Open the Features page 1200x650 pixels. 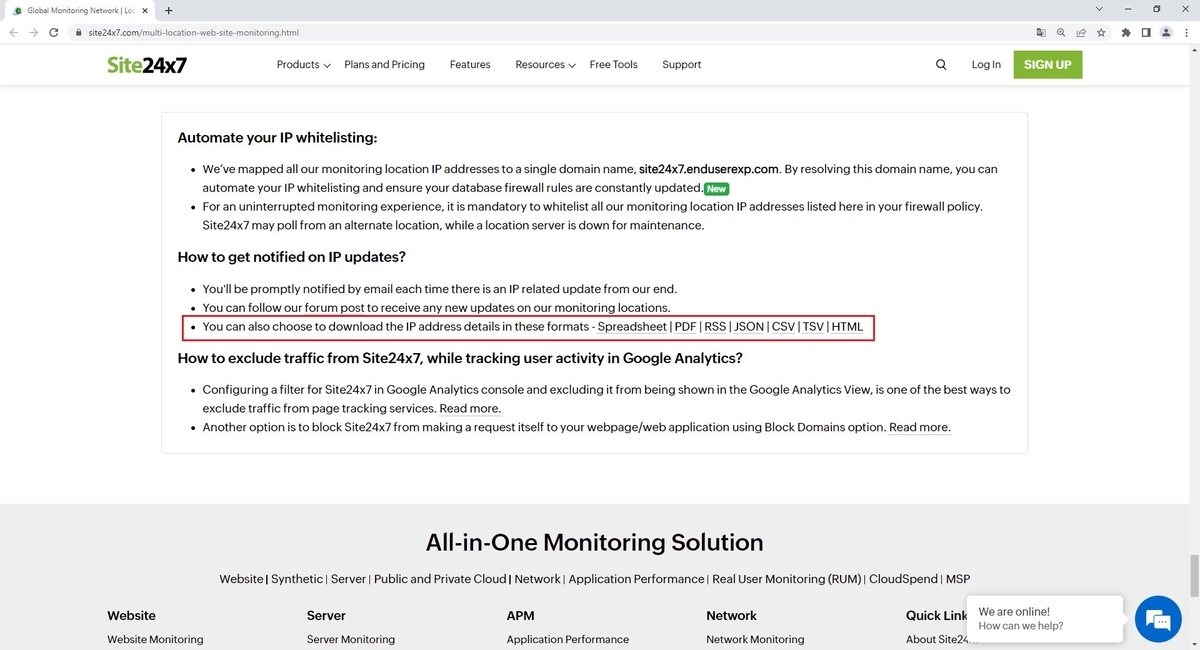coord(470,65)
